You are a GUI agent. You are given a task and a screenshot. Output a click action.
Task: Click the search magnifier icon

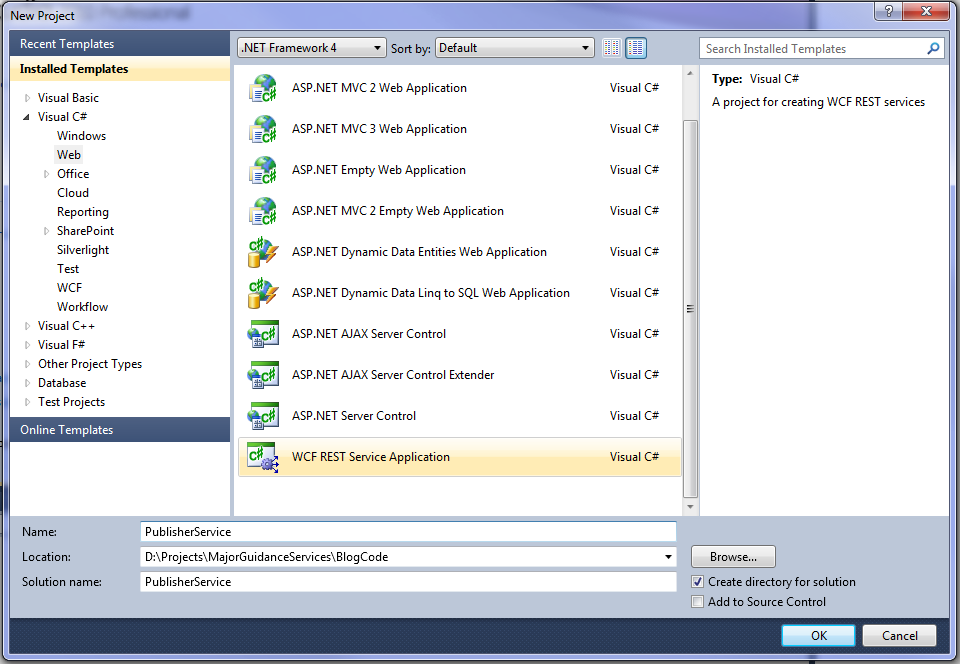[x=933, y=48]
